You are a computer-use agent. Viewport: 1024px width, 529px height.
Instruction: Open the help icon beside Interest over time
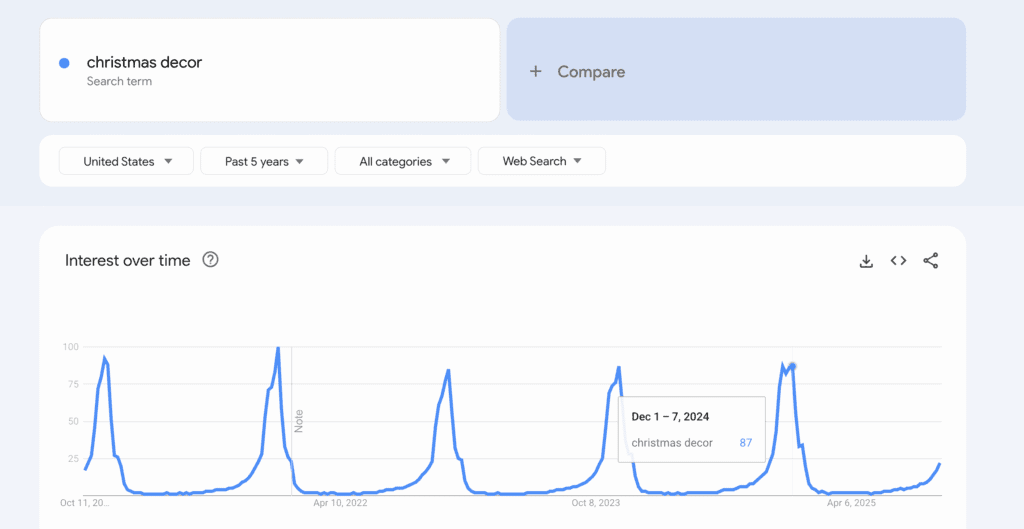click(x=210, y=260)
